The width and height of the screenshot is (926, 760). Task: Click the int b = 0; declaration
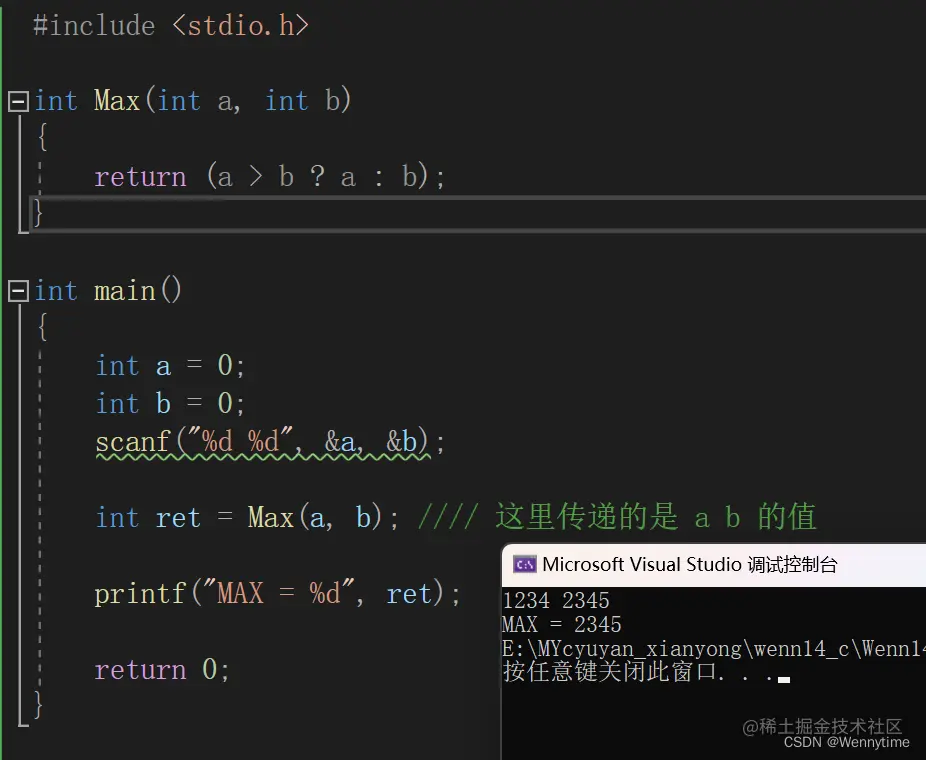(170, 404)
